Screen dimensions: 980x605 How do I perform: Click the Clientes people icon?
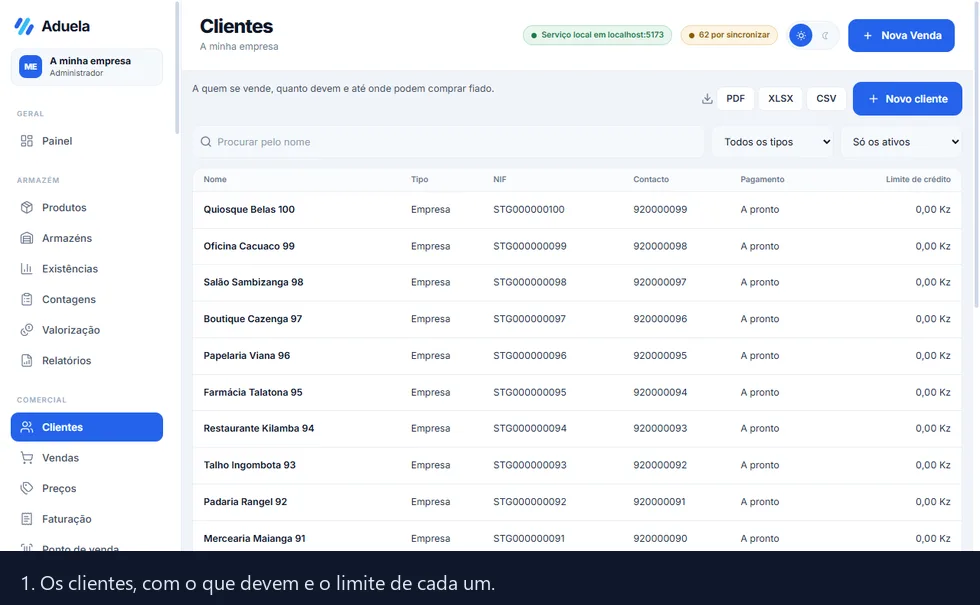tap(26, 427)
